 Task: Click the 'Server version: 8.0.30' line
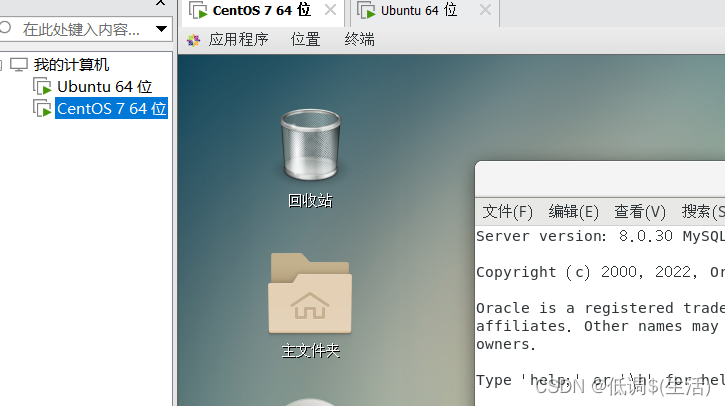[601, 236]
